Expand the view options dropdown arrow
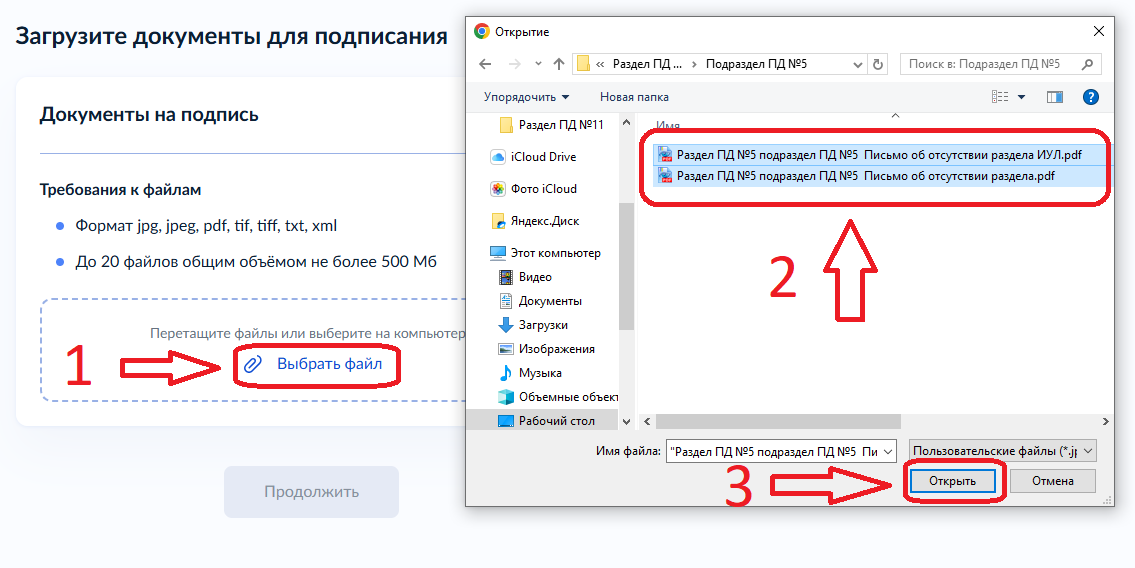This screenshot has height=568, width=1135. point(1021,97)
